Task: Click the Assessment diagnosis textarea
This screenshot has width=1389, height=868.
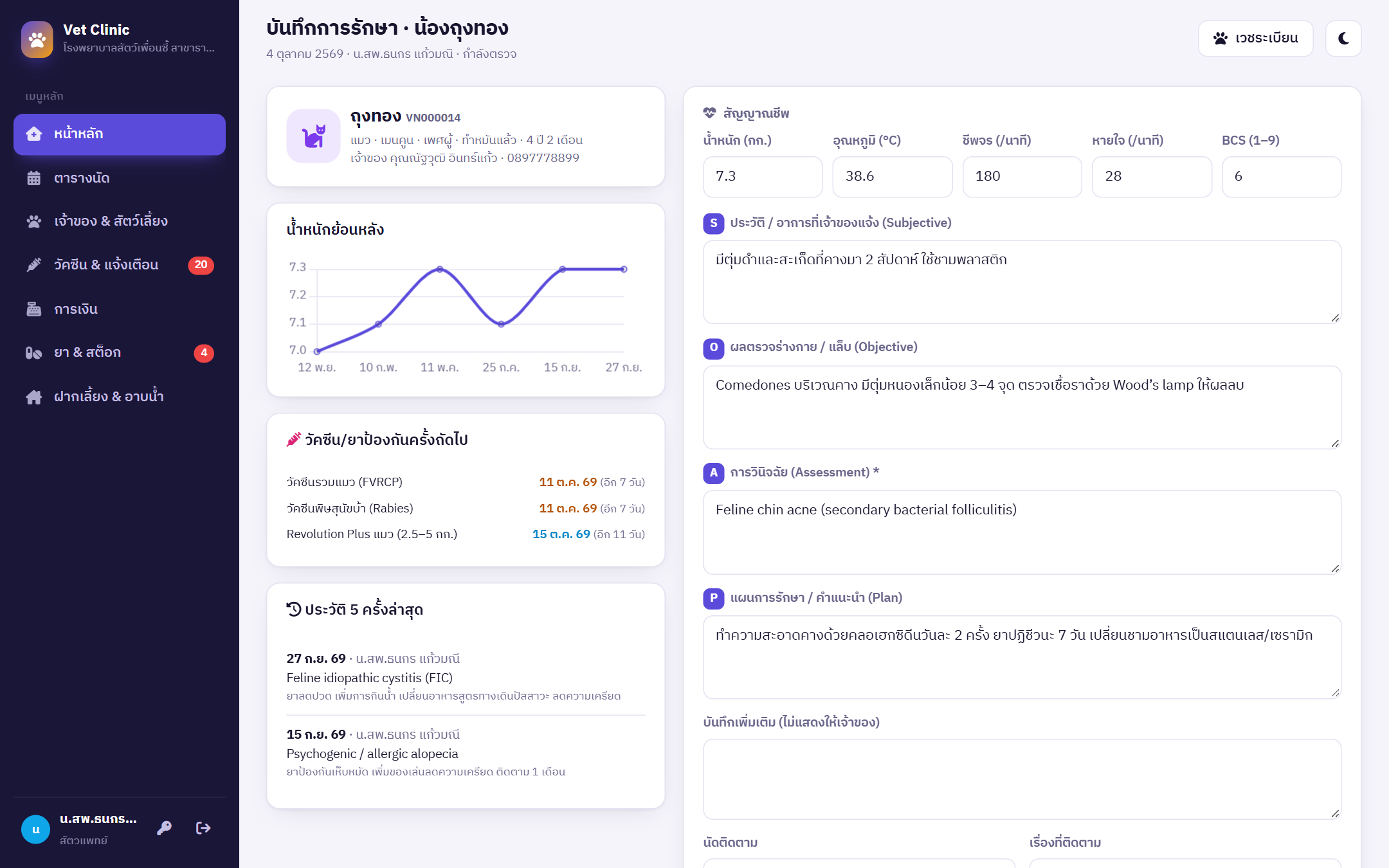Action: pyautogui.click(x=1022, y=532)
